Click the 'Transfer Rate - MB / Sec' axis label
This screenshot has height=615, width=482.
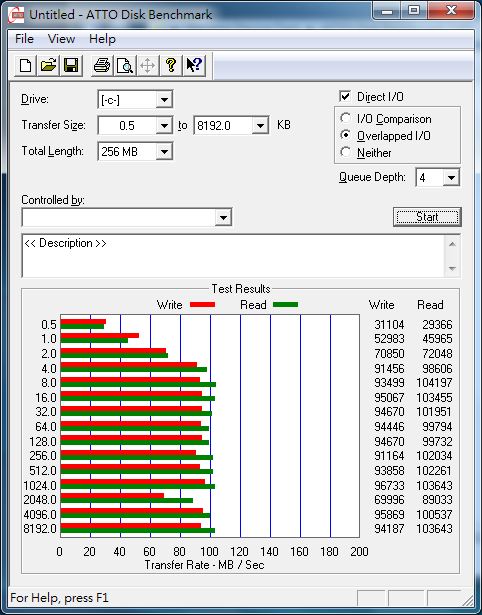[204, 565]
